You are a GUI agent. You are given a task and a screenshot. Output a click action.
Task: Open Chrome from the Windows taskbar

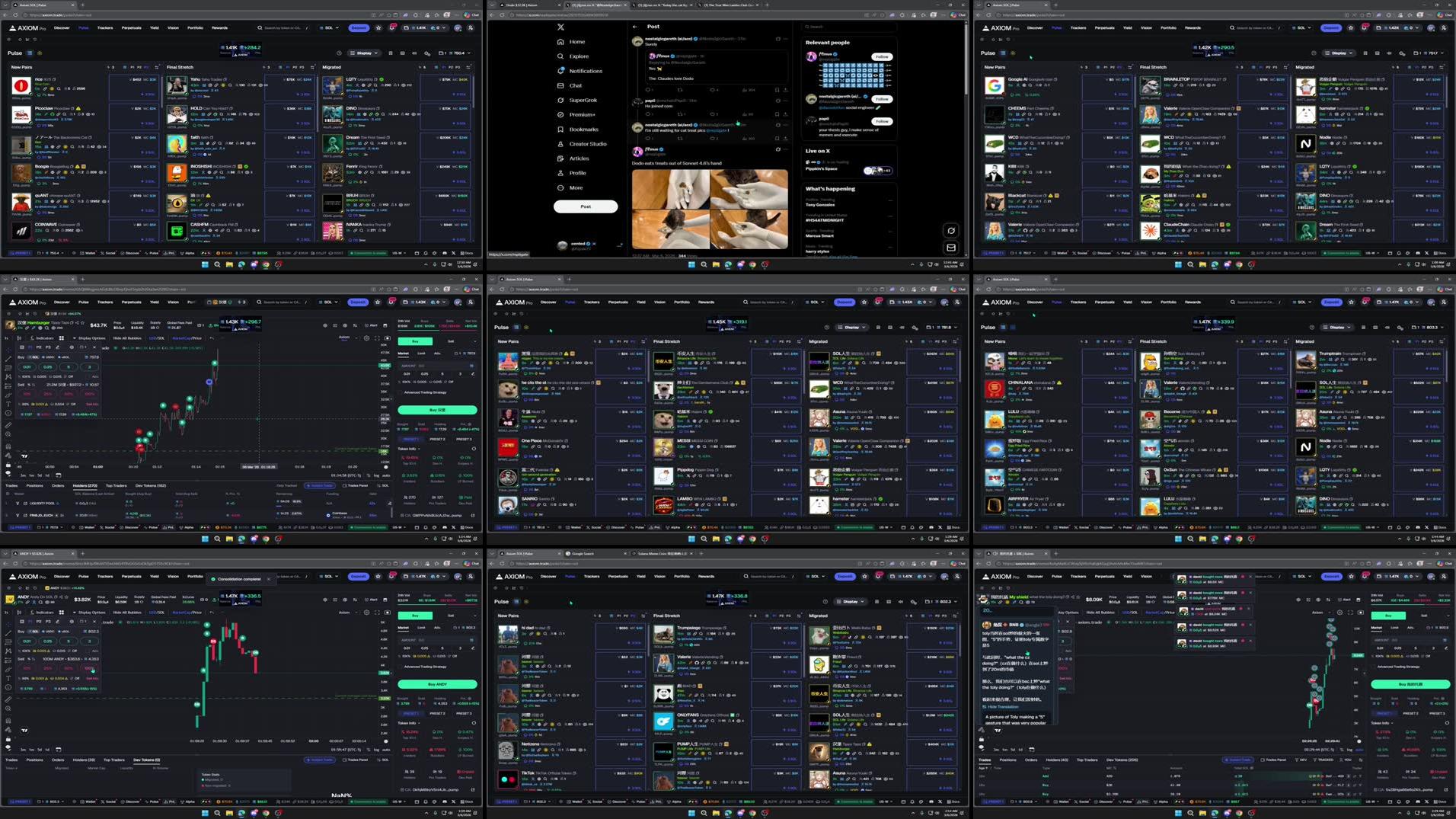[x=266, y=264]
